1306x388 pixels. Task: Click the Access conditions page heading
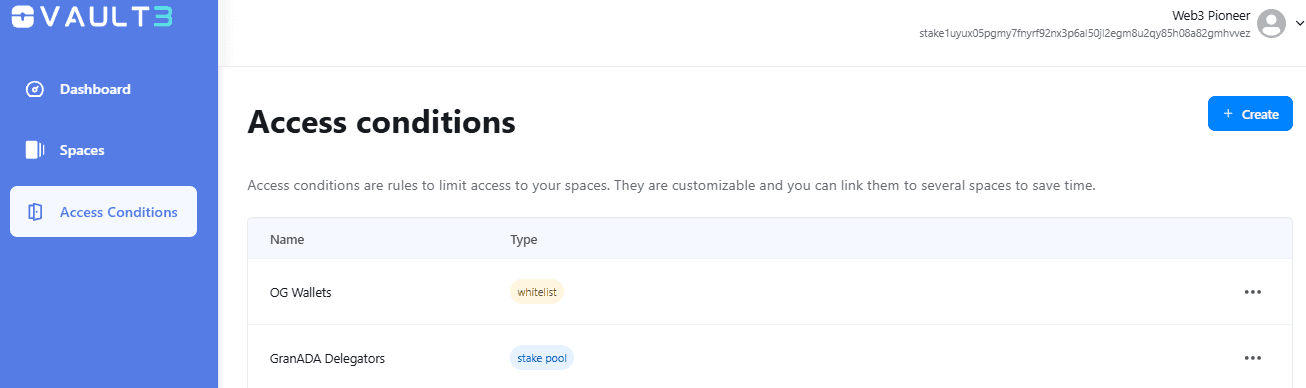(x=381, y=122)
